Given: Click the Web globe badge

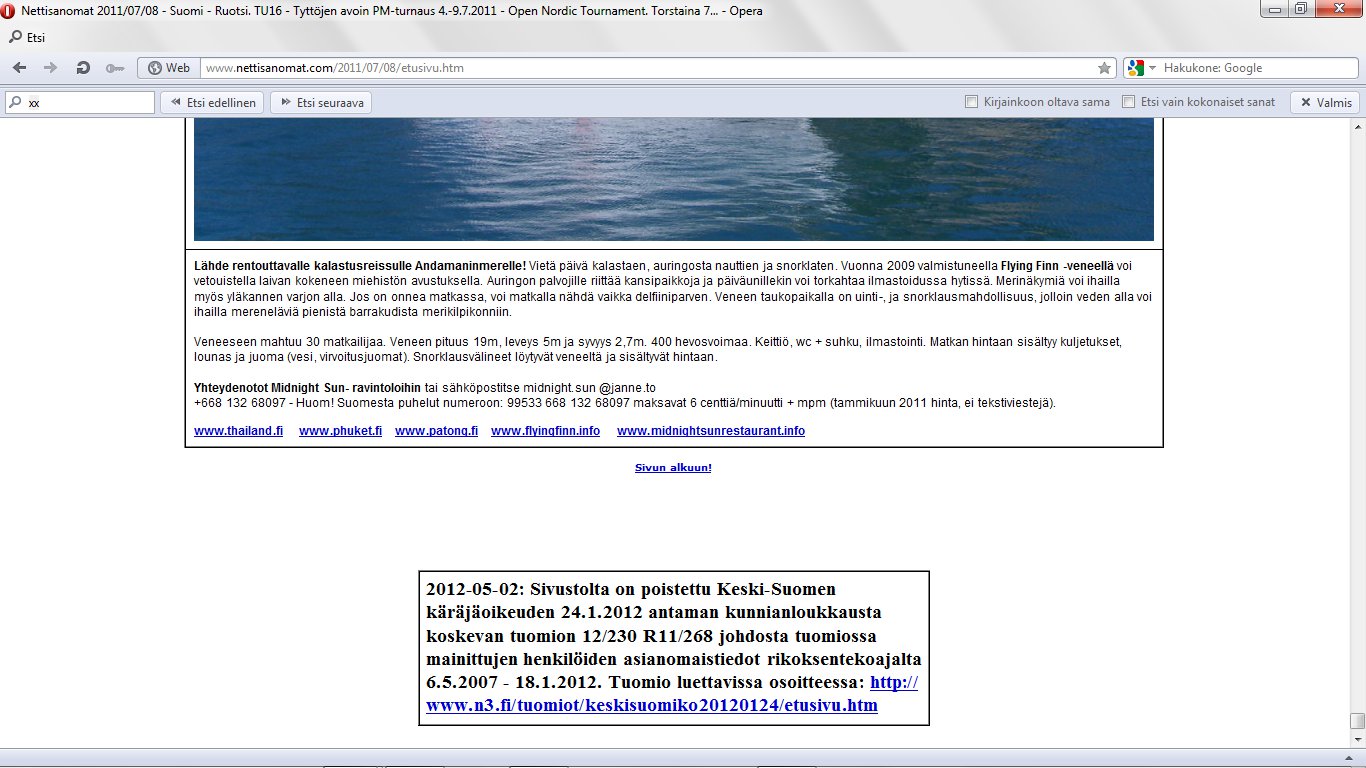Looking at the screenshot, I should pyautogui.click(x=168, y=68).
